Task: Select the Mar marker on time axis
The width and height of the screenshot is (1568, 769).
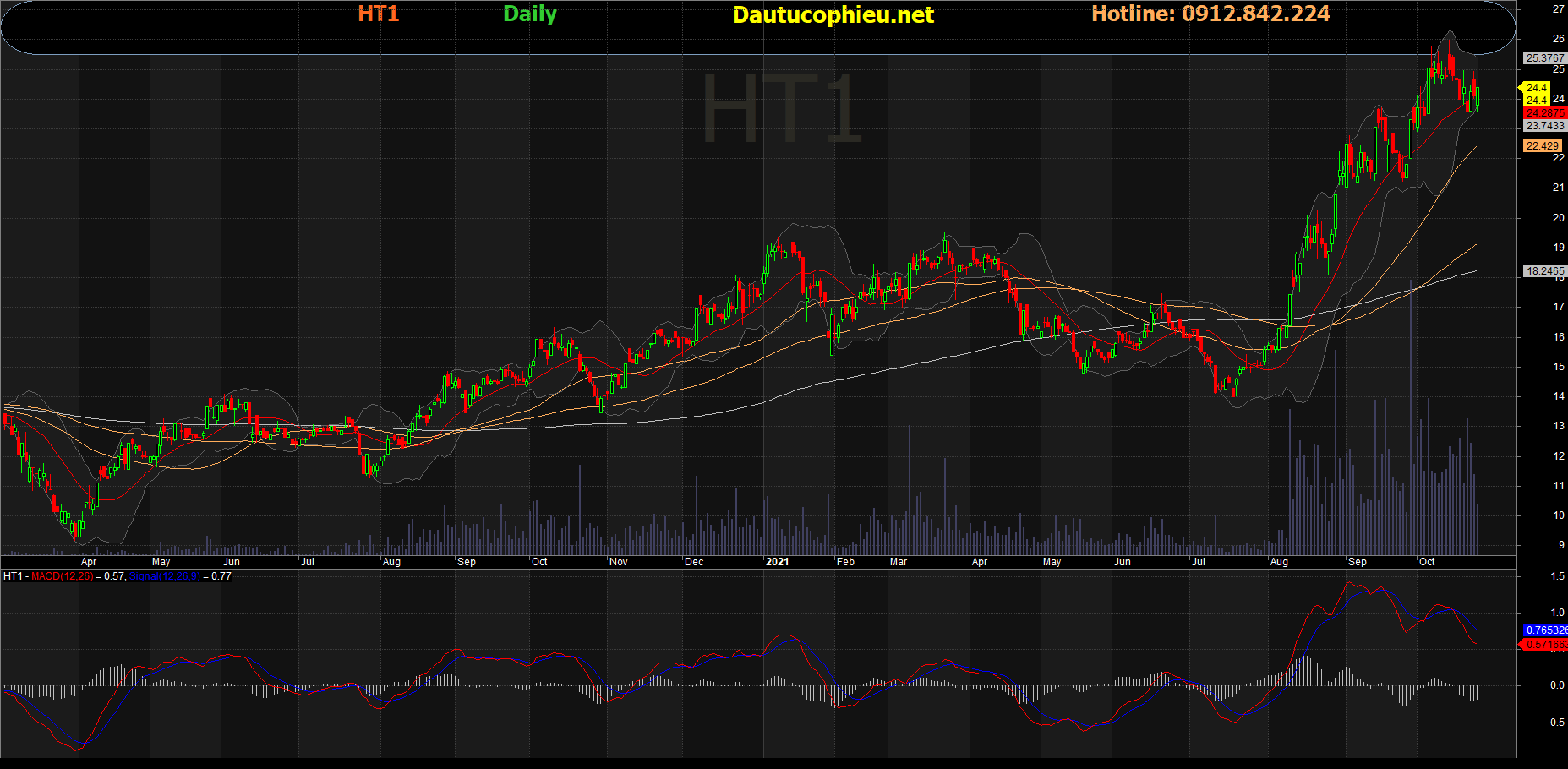Action: click(899, 562)
